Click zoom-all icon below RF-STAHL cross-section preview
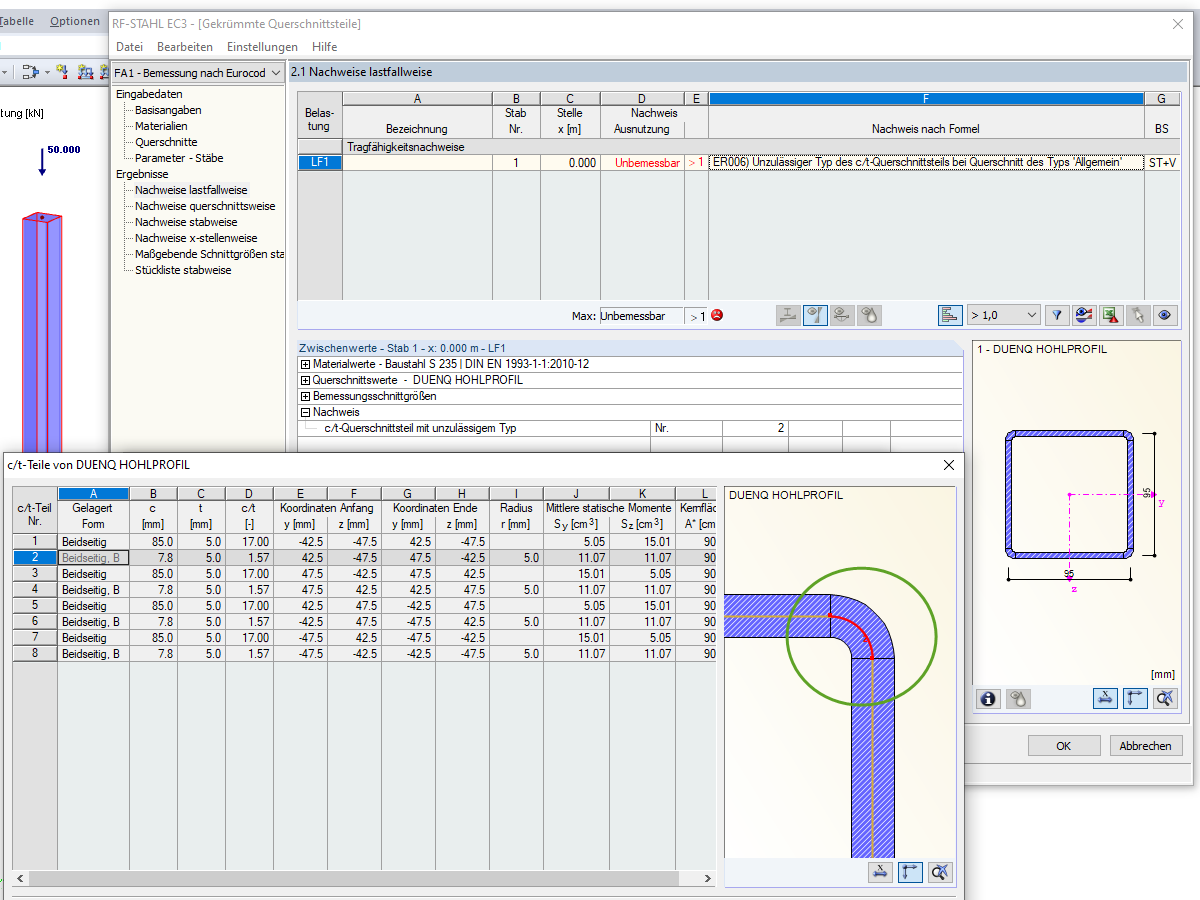 tap(1165, 699)
